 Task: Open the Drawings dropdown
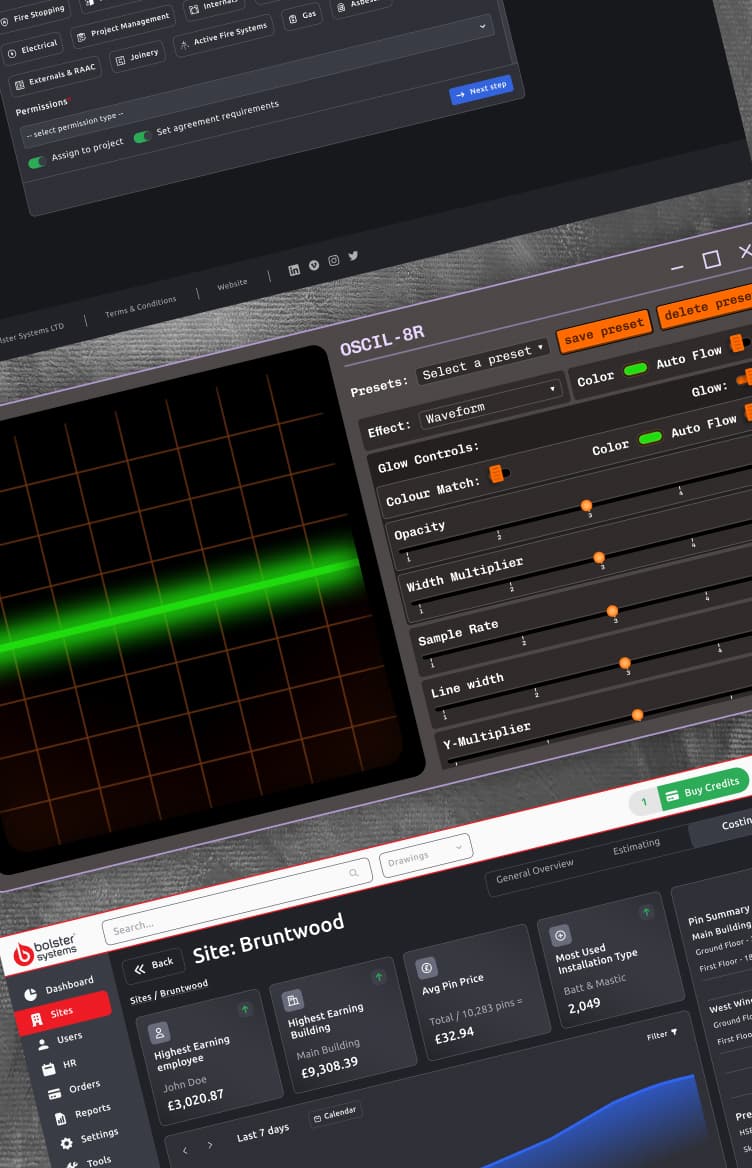coord(426,854)
